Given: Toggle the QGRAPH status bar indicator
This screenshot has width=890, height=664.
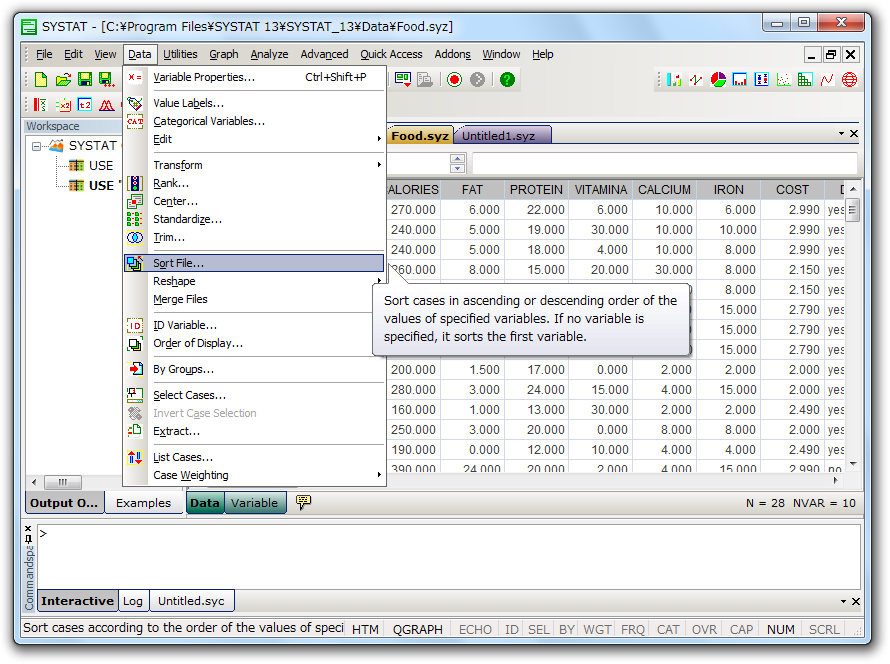Looking at the screenshot, I should pyautogui.click(x=418, y=629).
